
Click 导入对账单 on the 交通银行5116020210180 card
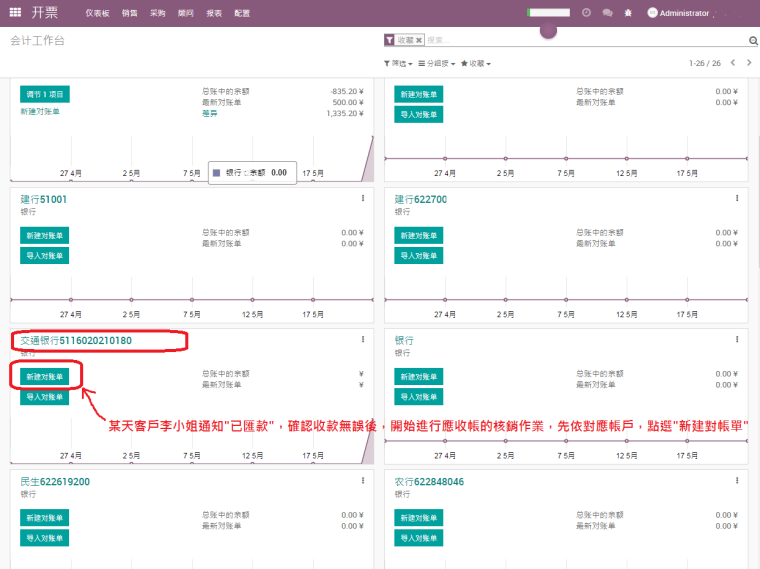[45, 396]
